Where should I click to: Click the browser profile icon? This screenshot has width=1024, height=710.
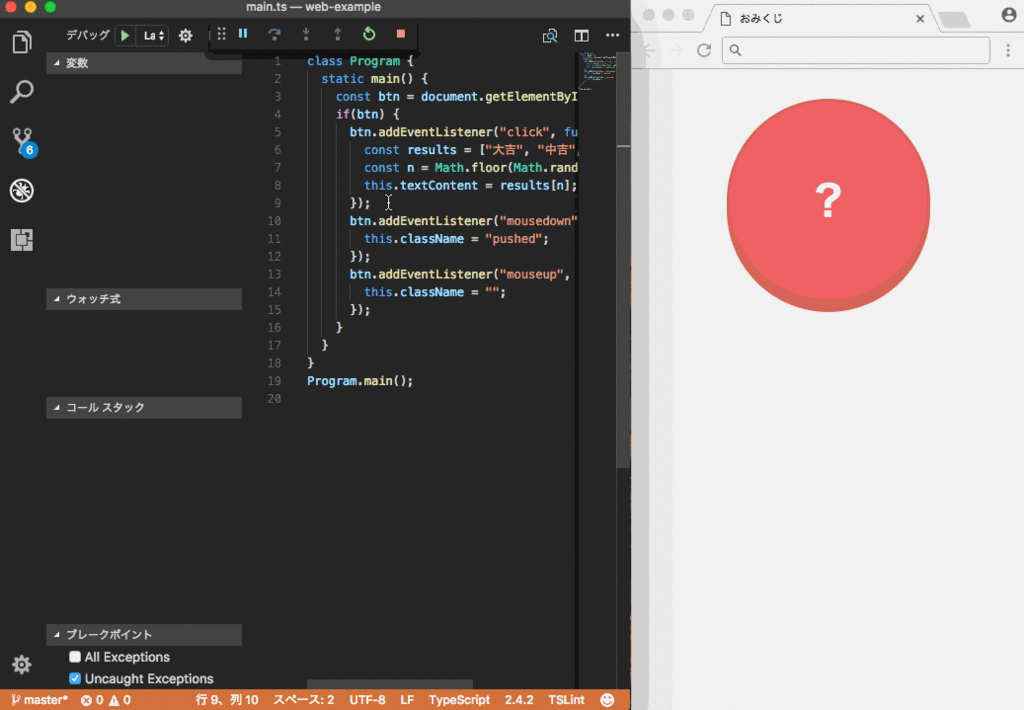[x=1008, y=15]
